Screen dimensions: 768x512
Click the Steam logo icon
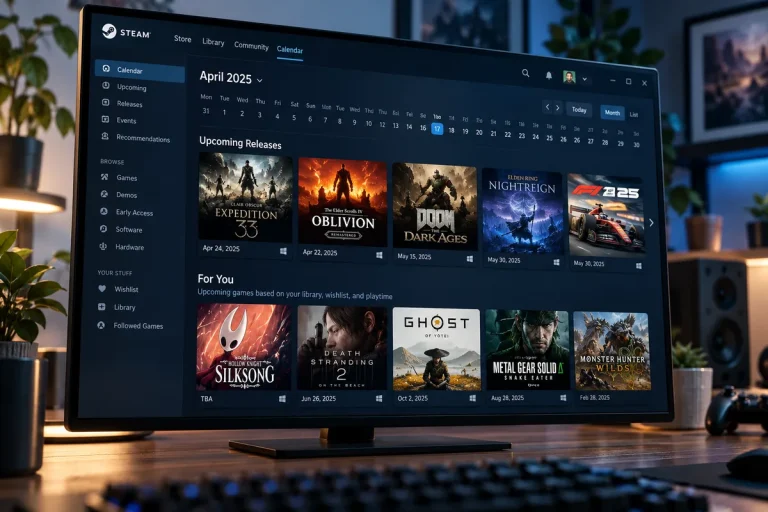[109, 31]
